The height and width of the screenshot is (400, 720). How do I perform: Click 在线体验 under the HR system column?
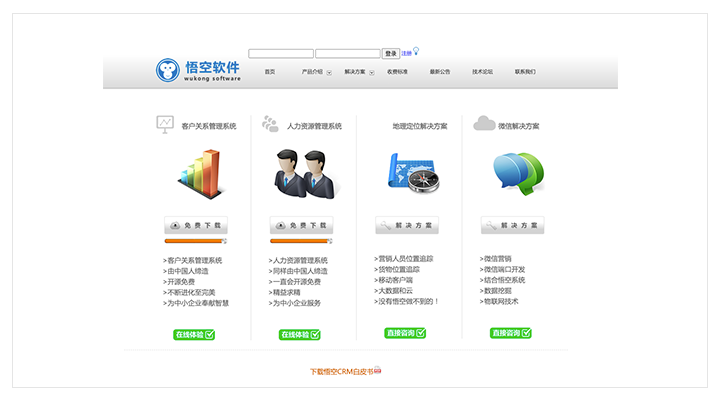pyautogui.click(x=300, y=334)
